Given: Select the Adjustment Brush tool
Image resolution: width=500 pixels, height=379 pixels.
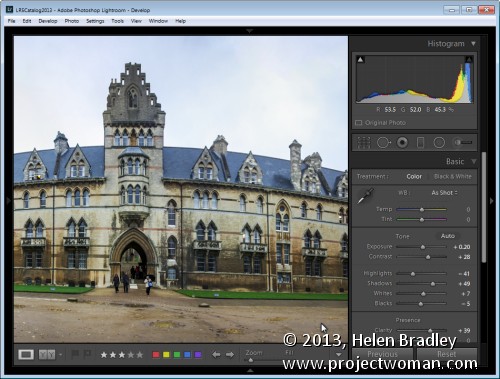Looking at the screenshot, I should 463,142.
